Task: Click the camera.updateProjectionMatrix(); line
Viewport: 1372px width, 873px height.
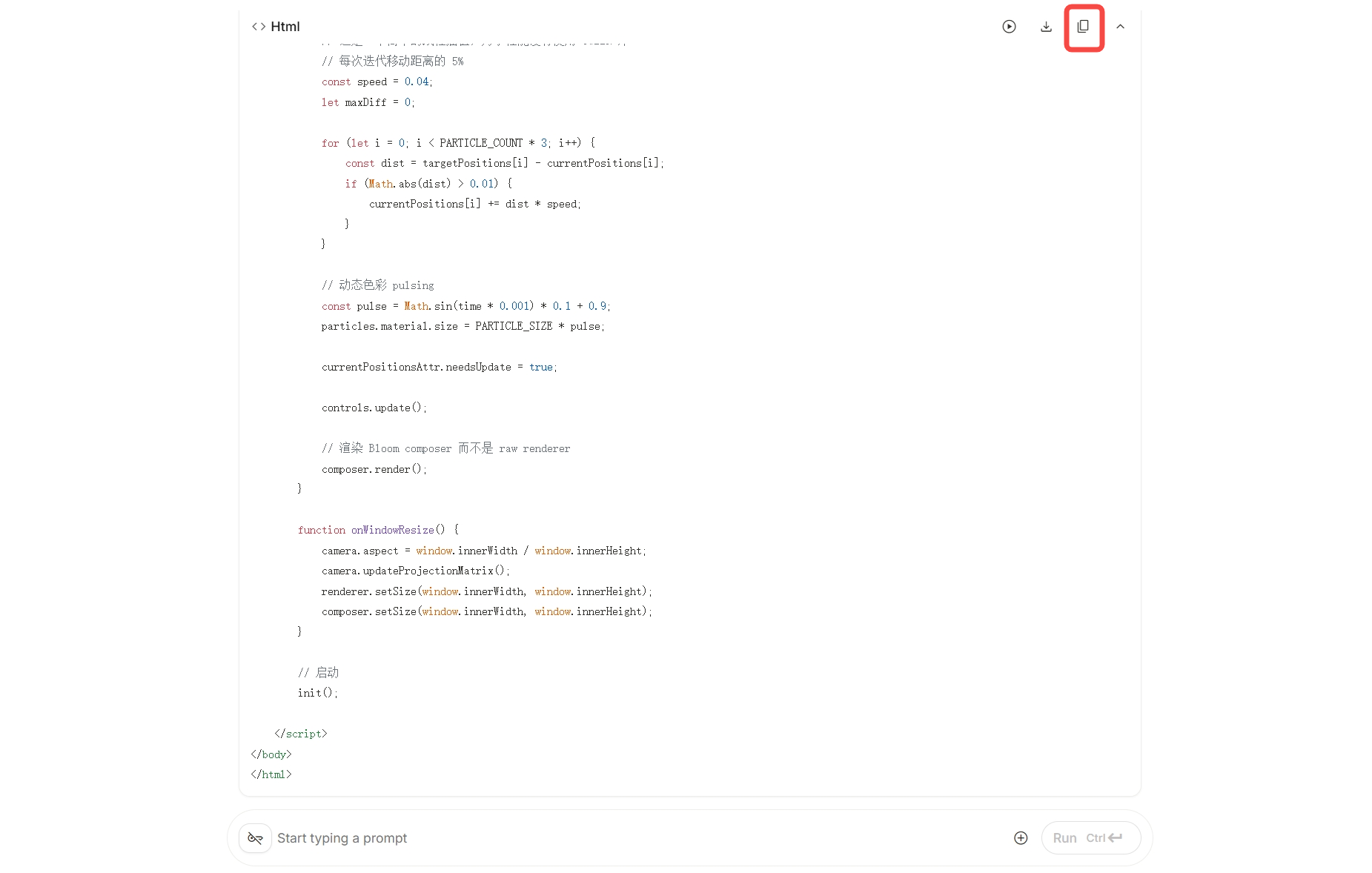Action: 416,571
